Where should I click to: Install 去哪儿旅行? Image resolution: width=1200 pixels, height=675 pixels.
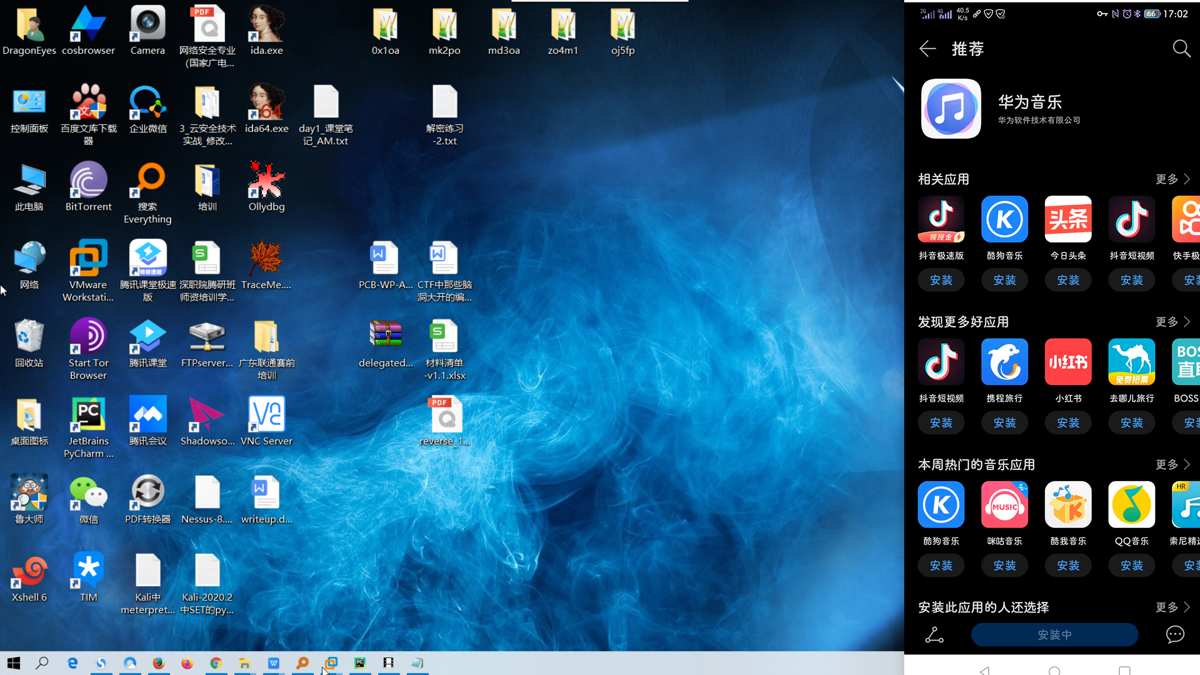(1132, 423)
